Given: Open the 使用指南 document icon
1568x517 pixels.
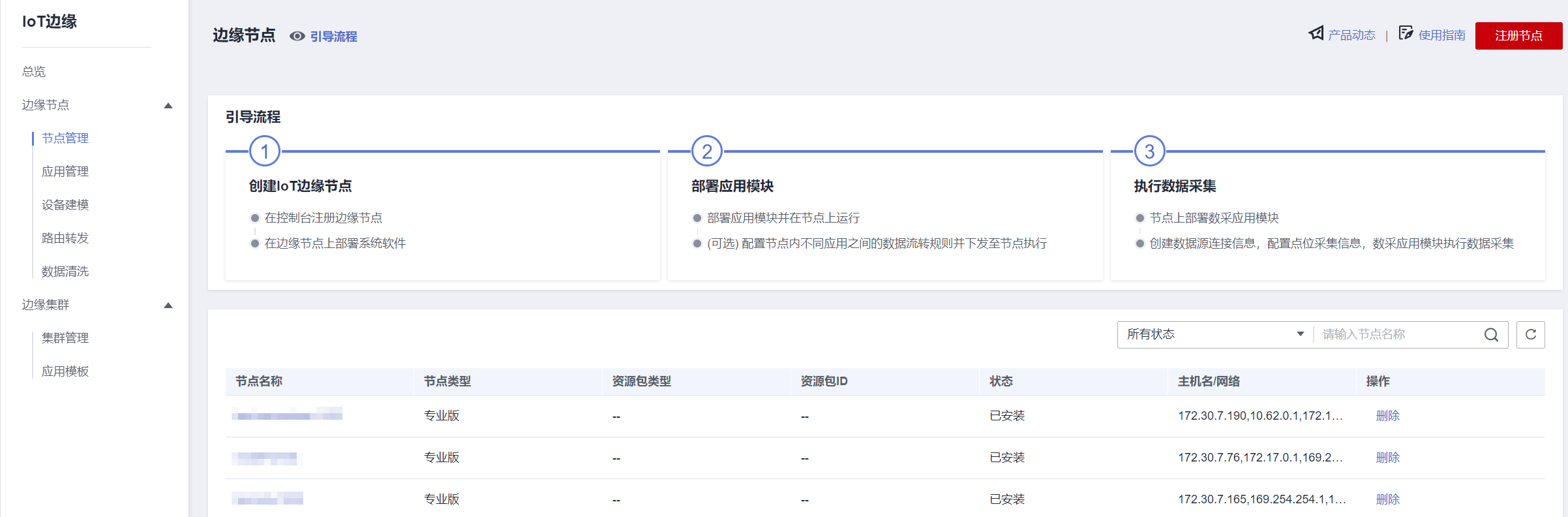Looking at the screenshot, I should point(1406,33).
